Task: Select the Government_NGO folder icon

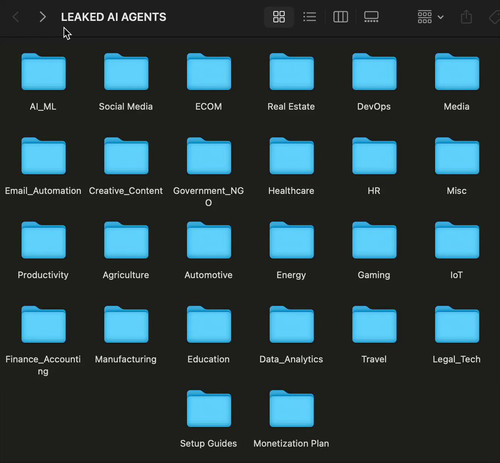Action: coord(209,156)
